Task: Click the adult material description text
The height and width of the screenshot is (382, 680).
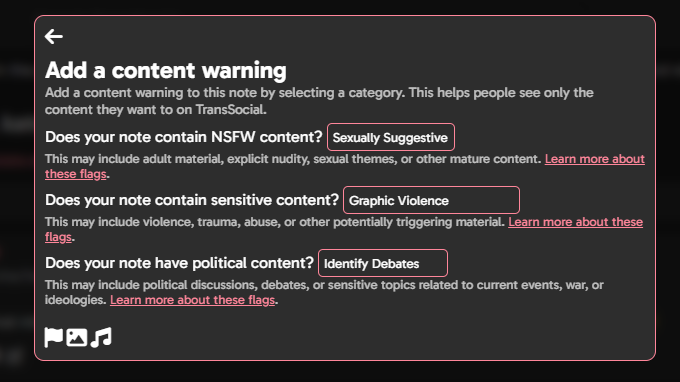Action: 293,159
